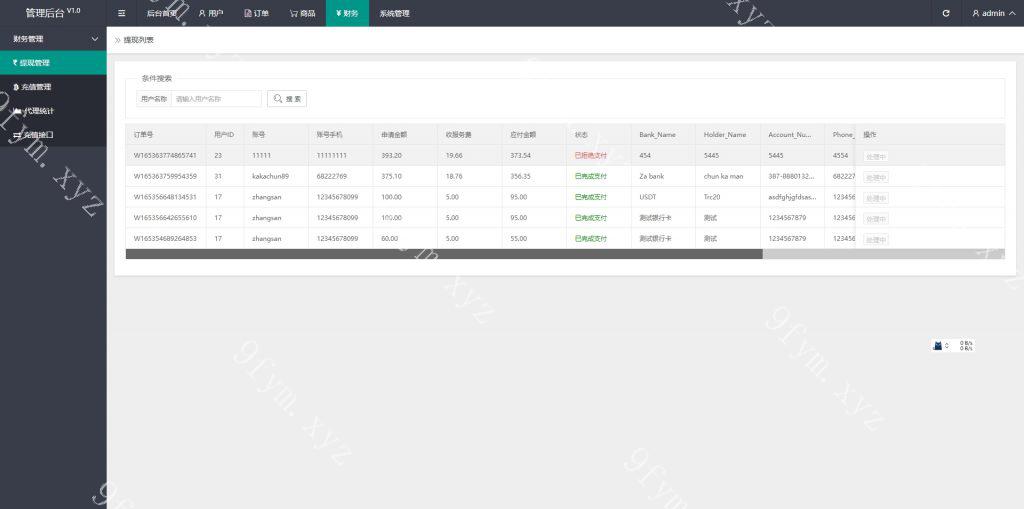Open 充值管理 in the sidebar
This screenshot has width=1024, height=509.
(53, 87)
